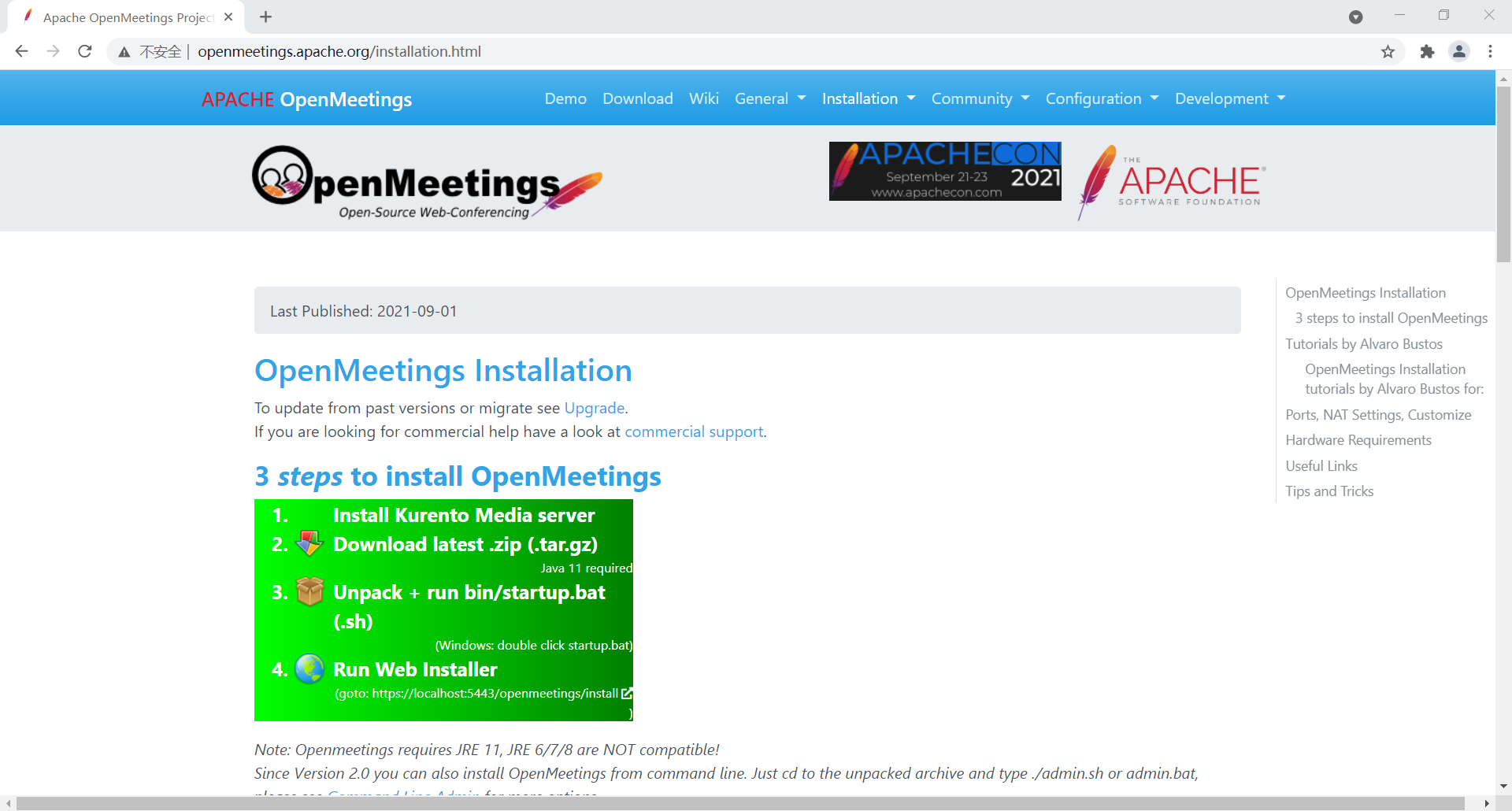Open a new browser tab

(x=265, y=17)
